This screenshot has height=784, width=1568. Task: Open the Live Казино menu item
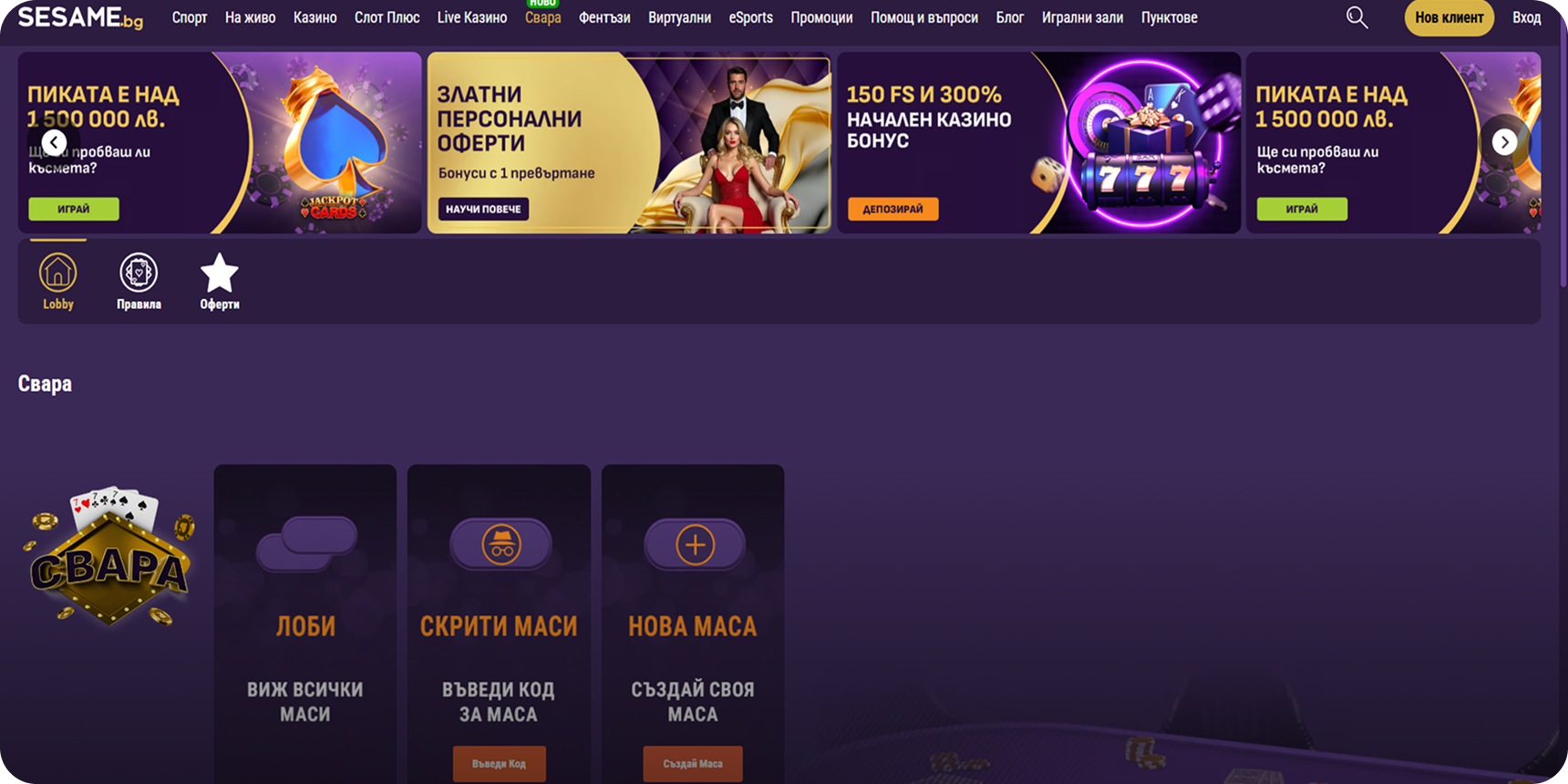point(472,17)
